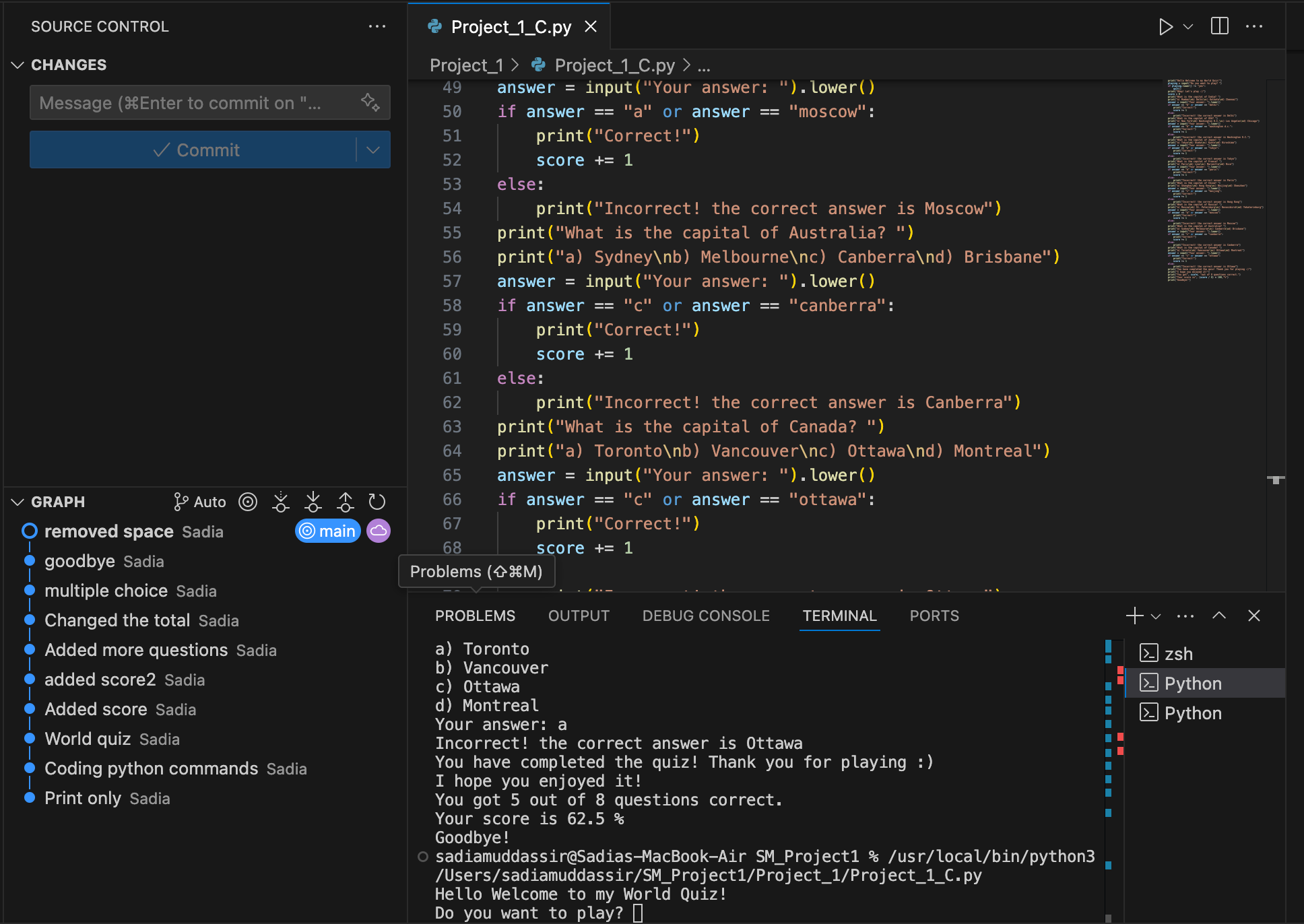Generate commit message with sparkle icon
Image resolution: width=1304 pixels, height=924 pixels.
370,102
